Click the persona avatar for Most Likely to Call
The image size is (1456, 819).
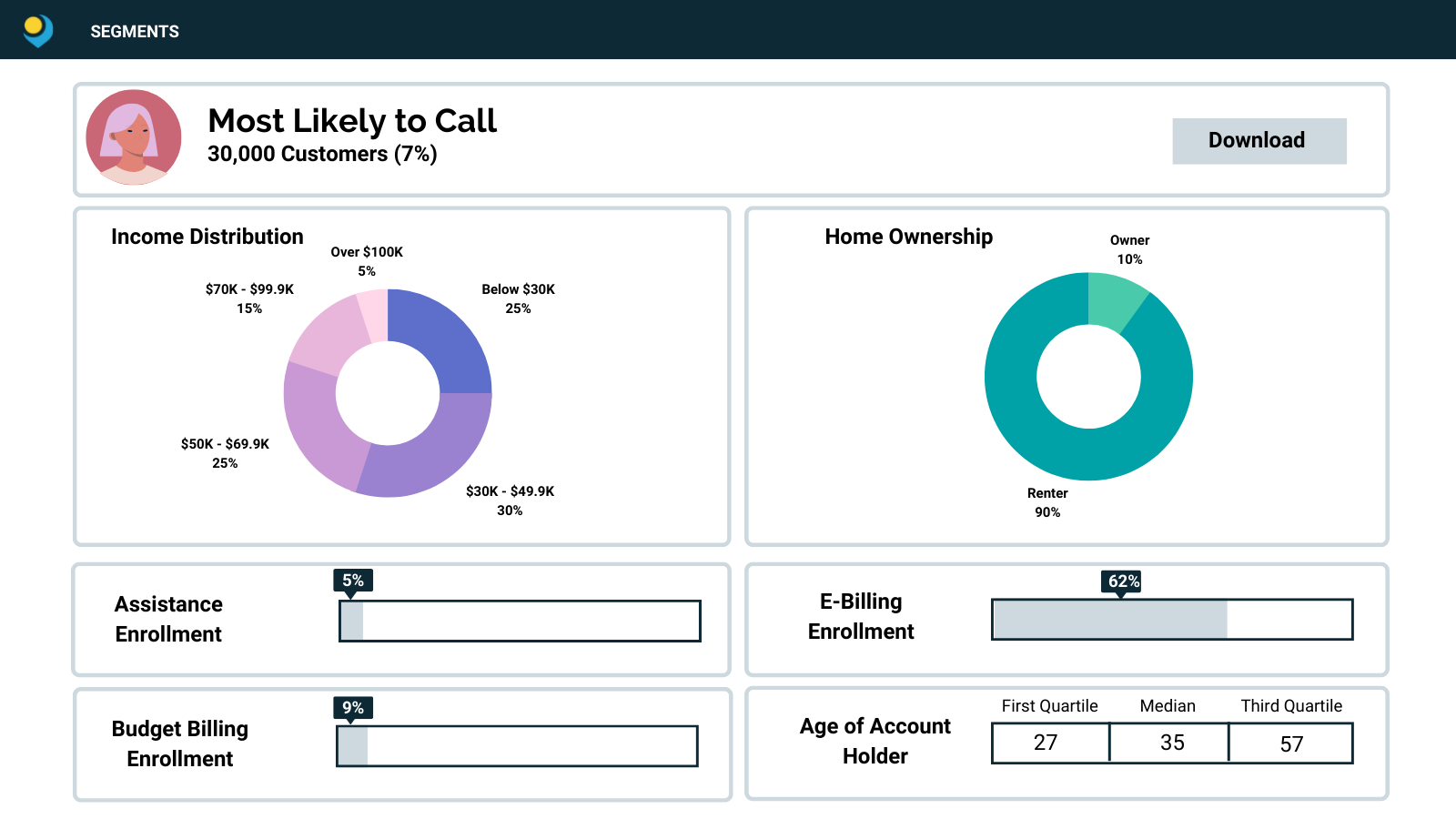[136, 139]
